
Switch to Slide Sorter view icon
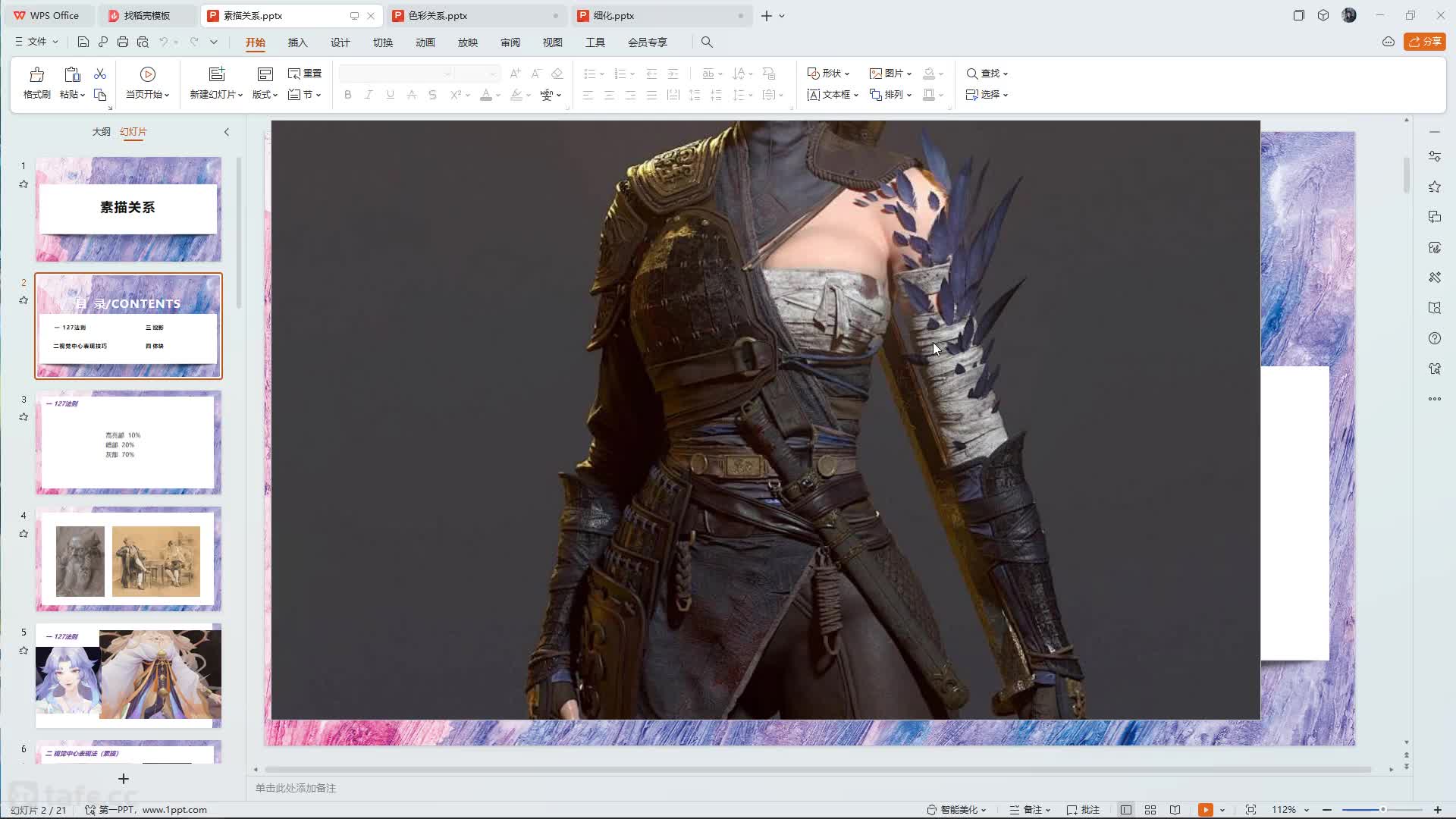tap(1150, 810)
